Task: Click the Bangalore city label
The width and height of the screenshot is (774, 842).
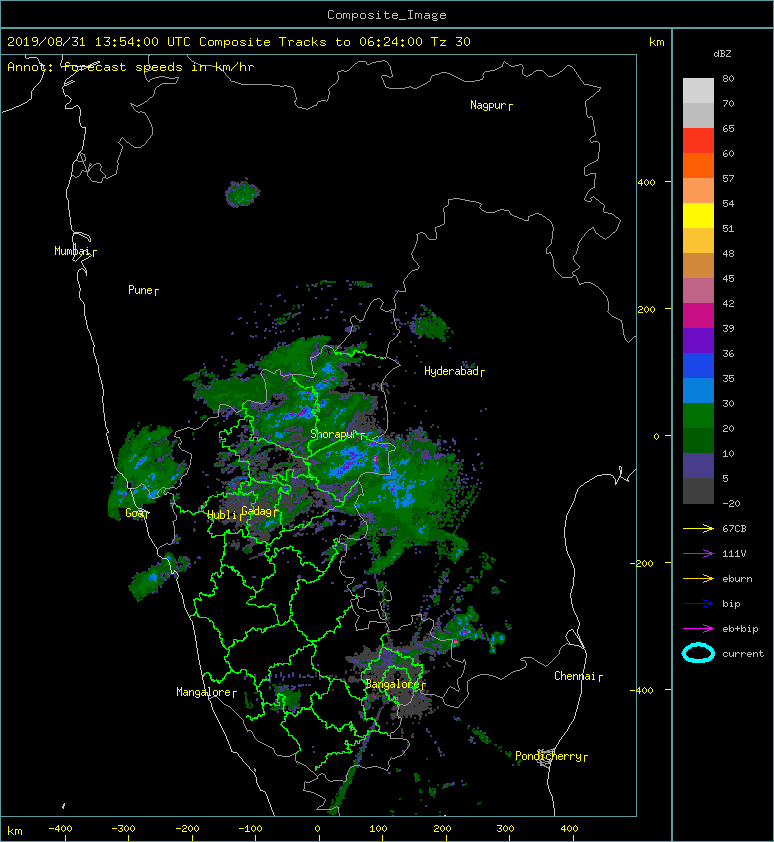Action: click(393, 684)
